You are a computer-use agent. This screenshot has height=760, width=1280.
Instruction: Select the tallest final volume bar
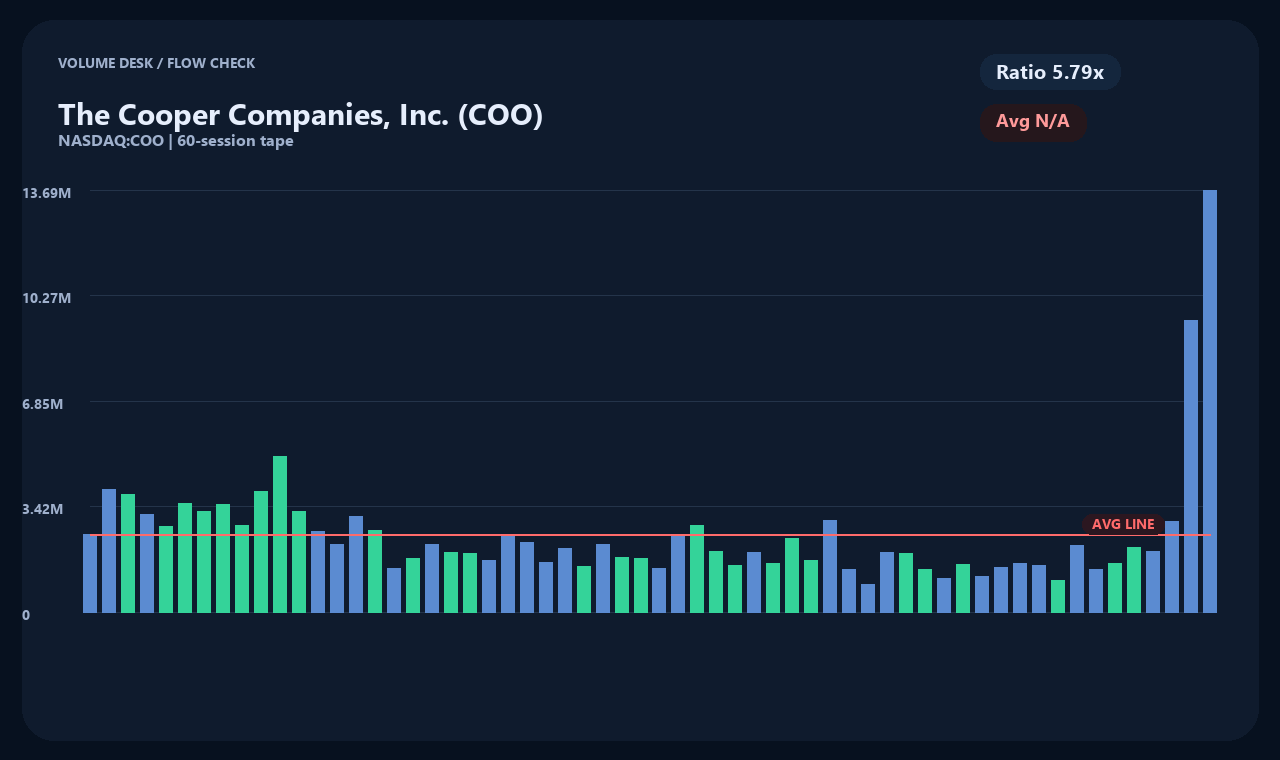[1210, 401]
